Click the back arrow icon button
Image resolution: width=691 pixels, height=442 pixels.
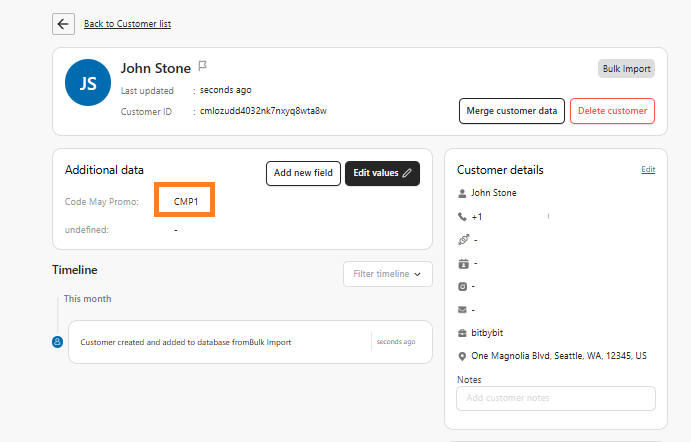click(x=64, y=24)
